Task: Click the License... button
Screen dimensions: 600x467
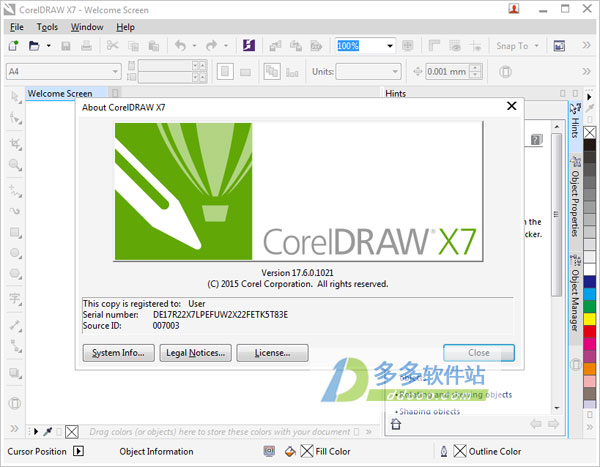Action: (272, 353)
